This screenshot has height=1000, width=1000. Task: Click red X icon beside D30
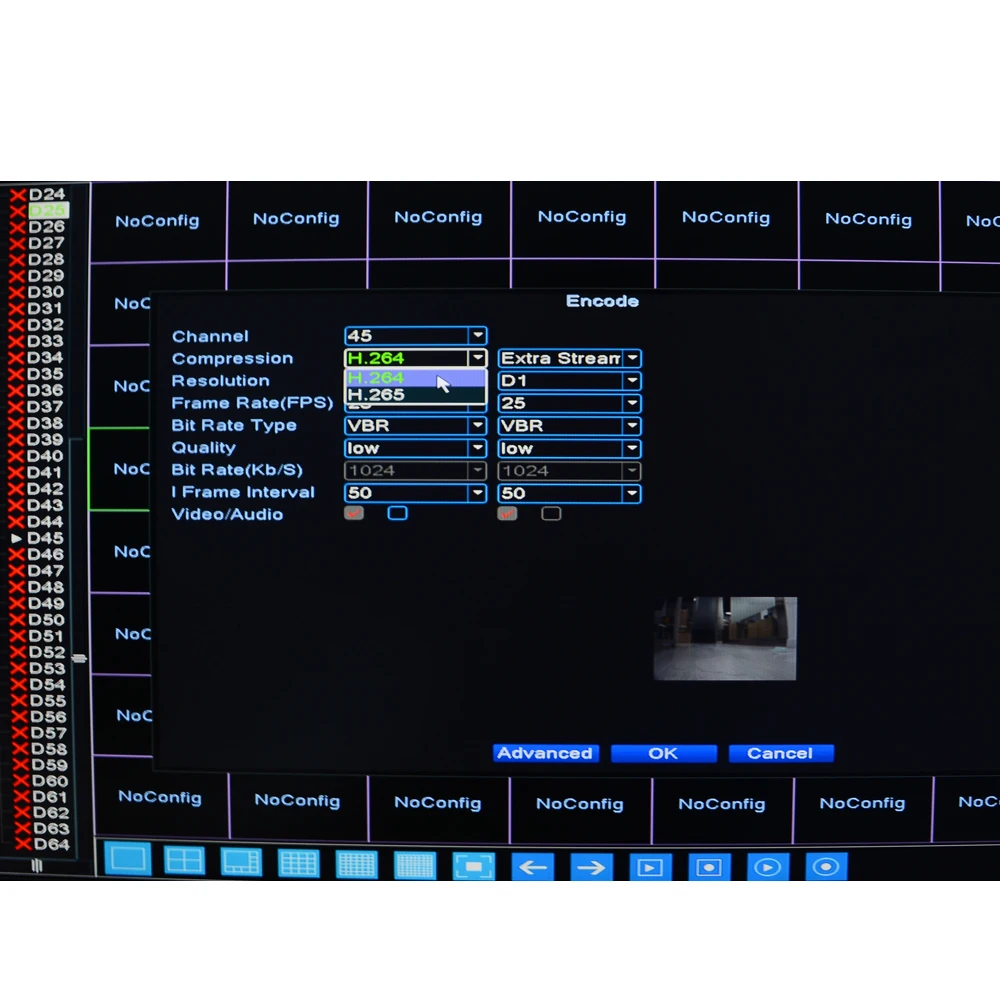tap(16, 293)
